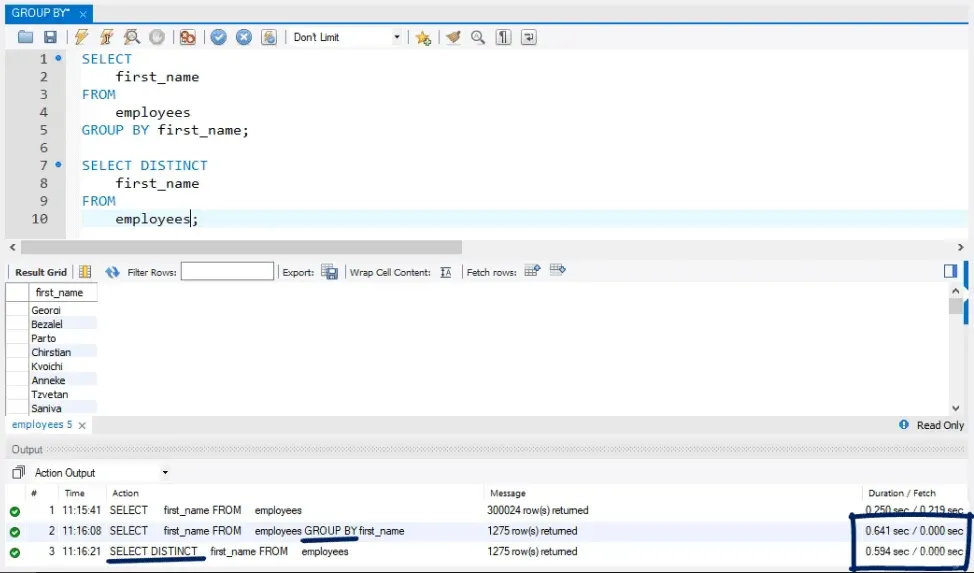Toggle Wrap Cell Content in result grid

coord(446,272)
